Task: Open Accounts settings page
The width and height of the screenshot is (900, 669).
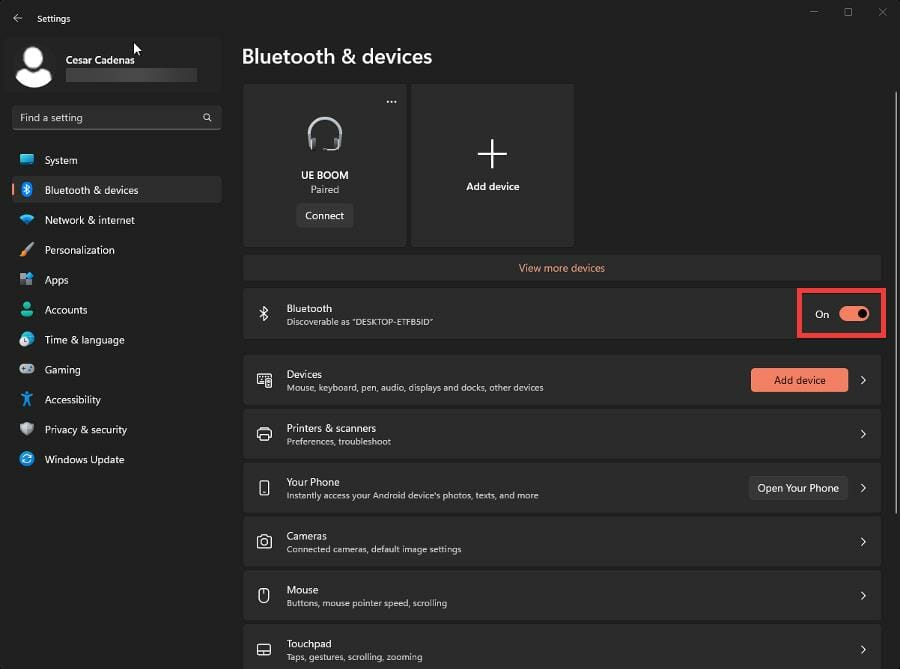Action: (117, 310)
